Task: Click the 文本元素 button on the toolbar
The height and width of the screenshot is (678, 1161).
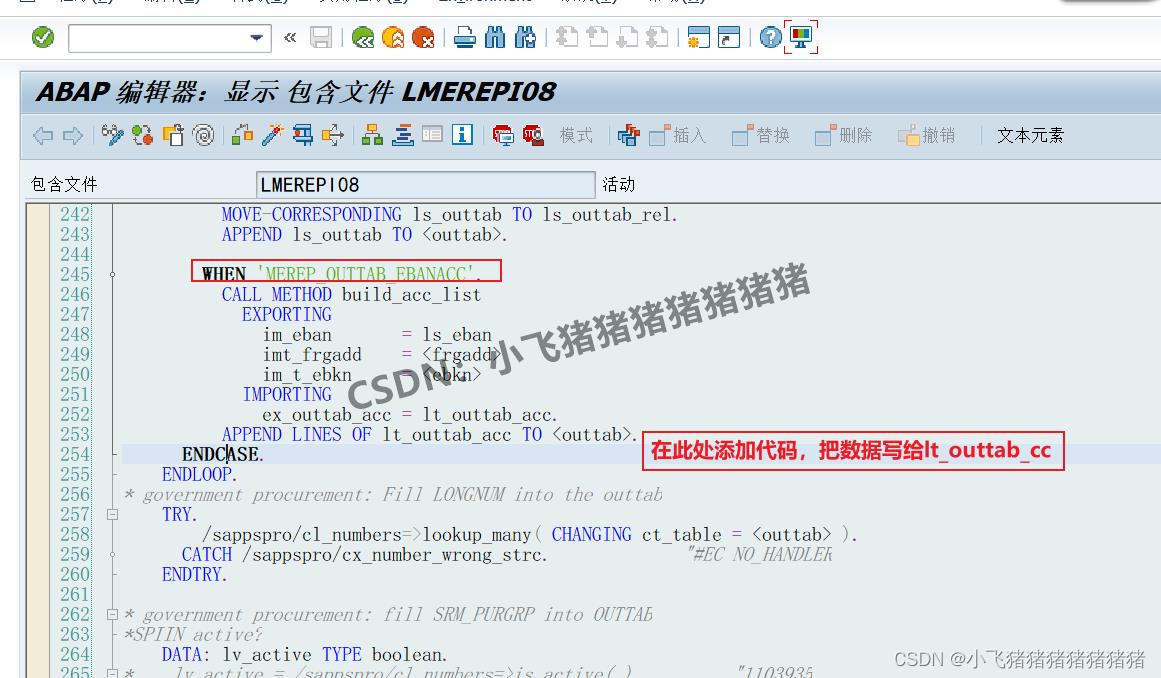Action: [1029, 135]
